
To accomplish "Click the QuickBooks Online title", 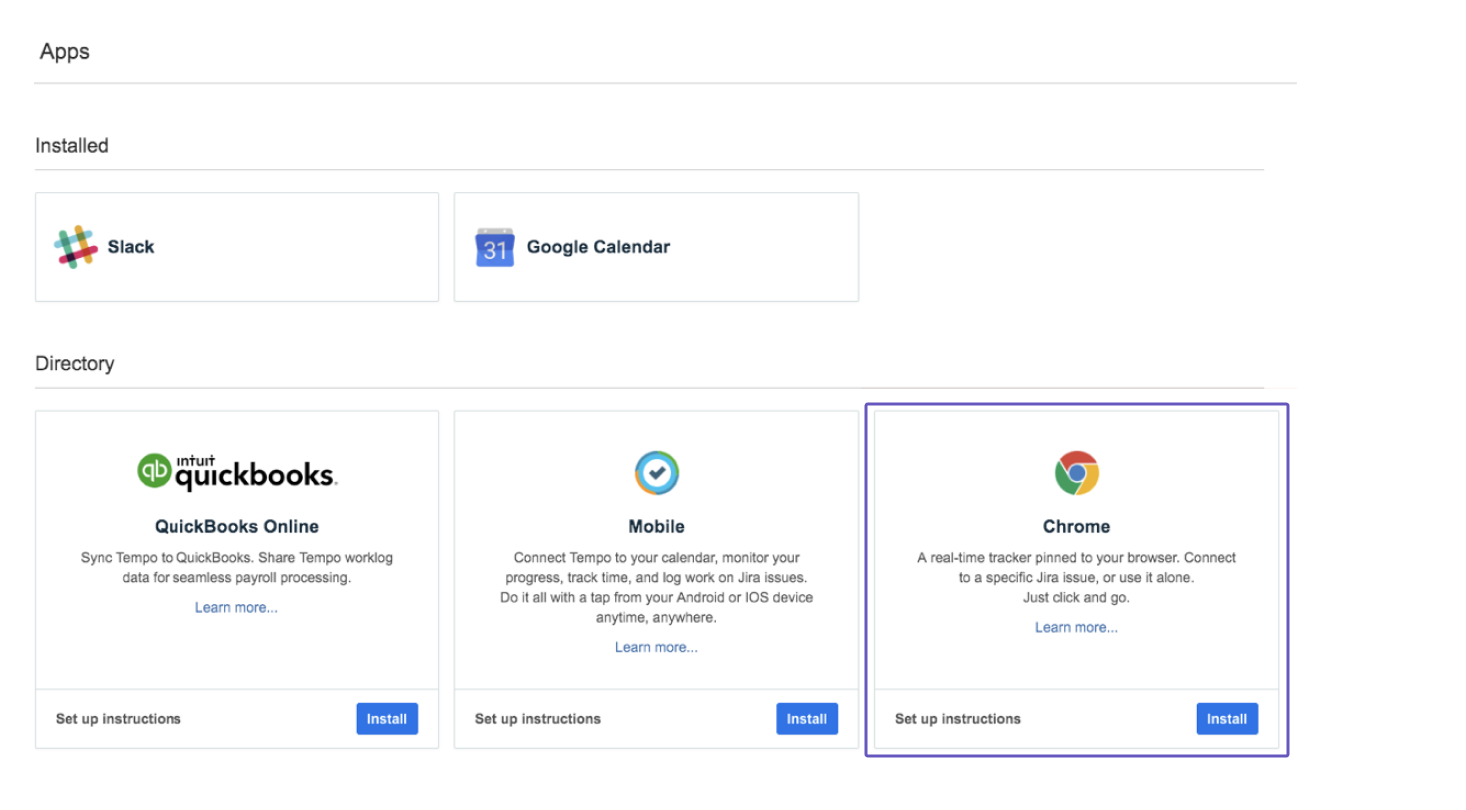I will pyautogui.click(x=237, y=526).
